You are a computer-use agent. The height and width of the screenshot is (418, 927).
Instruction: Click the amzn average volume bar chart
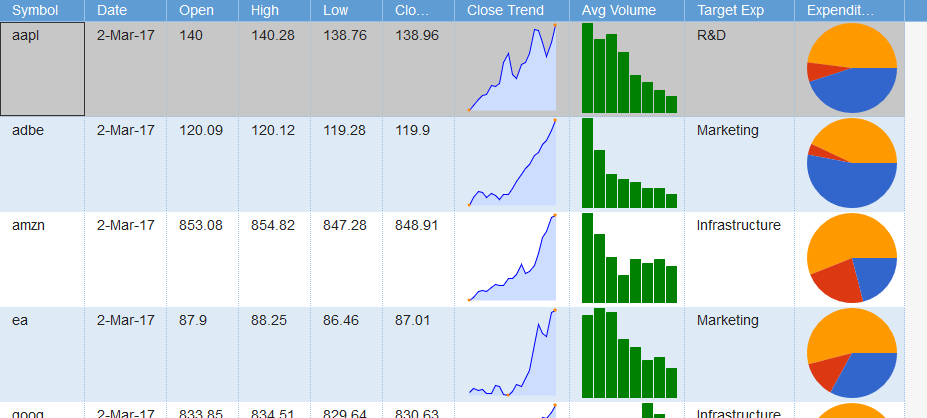coord(630,258)
